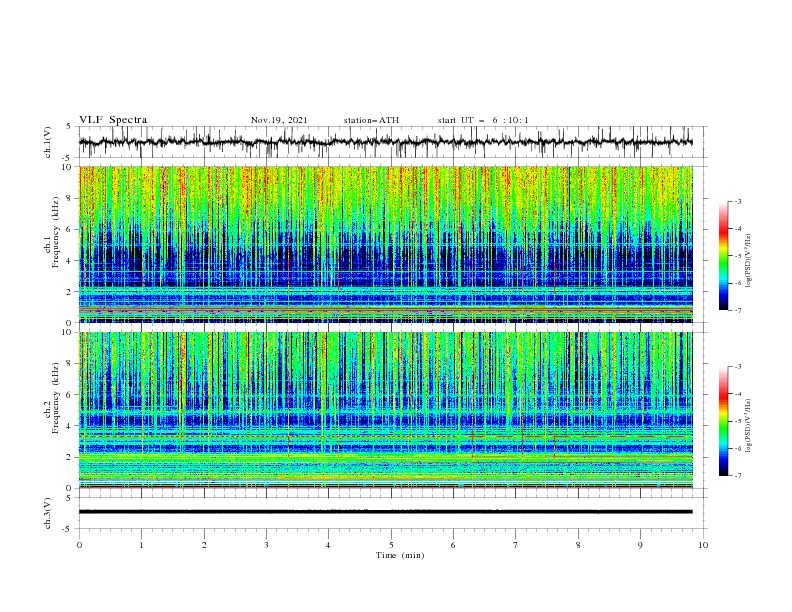This screenshot has width=792, height=612.
Task: Click the "-7" label on ch.1 colorbar
Action: (x=738, y=310)
